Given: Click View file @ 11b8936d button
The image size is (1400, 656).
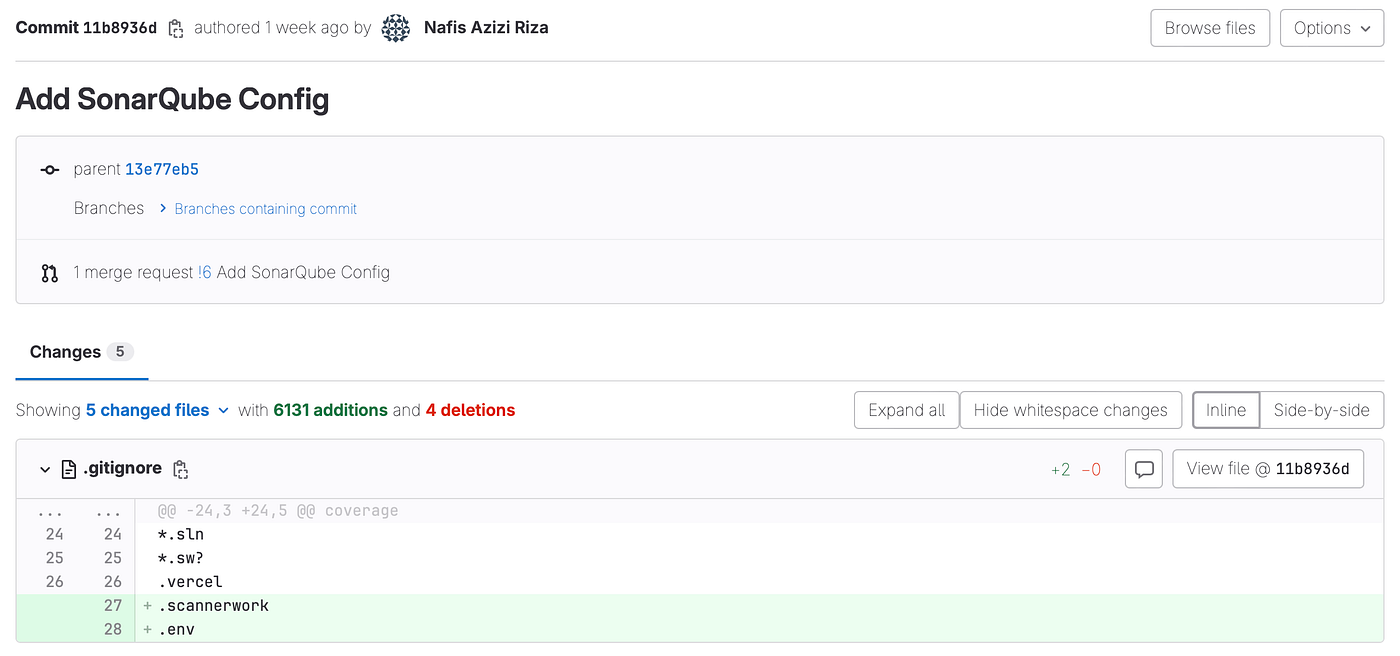Looking at the screenshot, I should (x=1268, y=468).
